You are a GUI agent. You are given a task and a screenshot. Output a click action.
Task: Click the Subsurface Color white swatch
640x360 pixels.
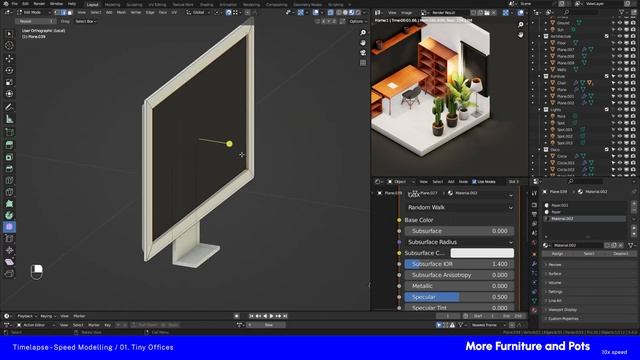click(x=482, y=253)
